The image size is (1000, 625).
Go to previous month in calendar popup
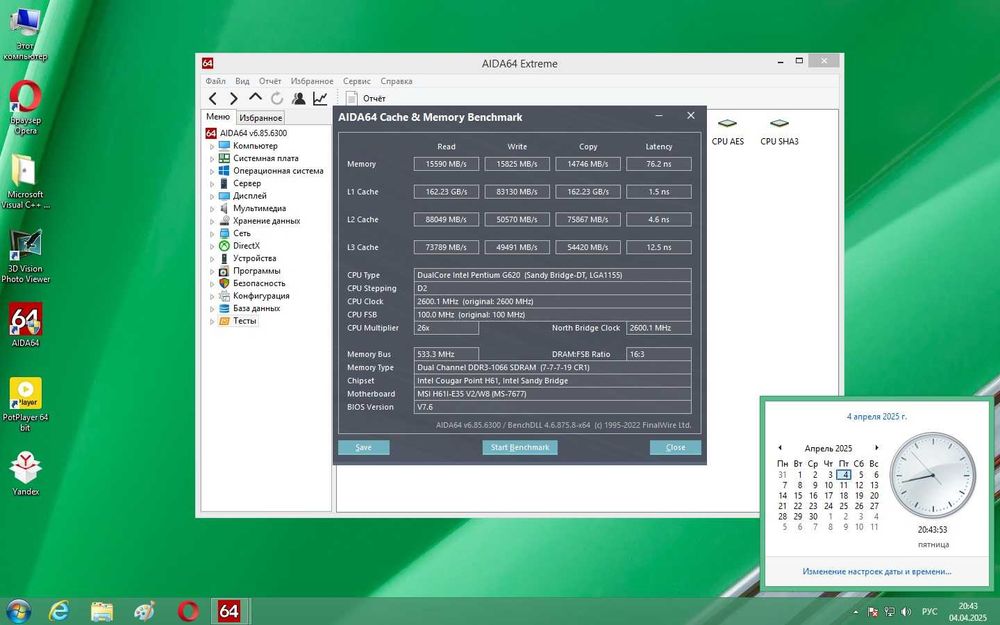[x=780, y=448]
